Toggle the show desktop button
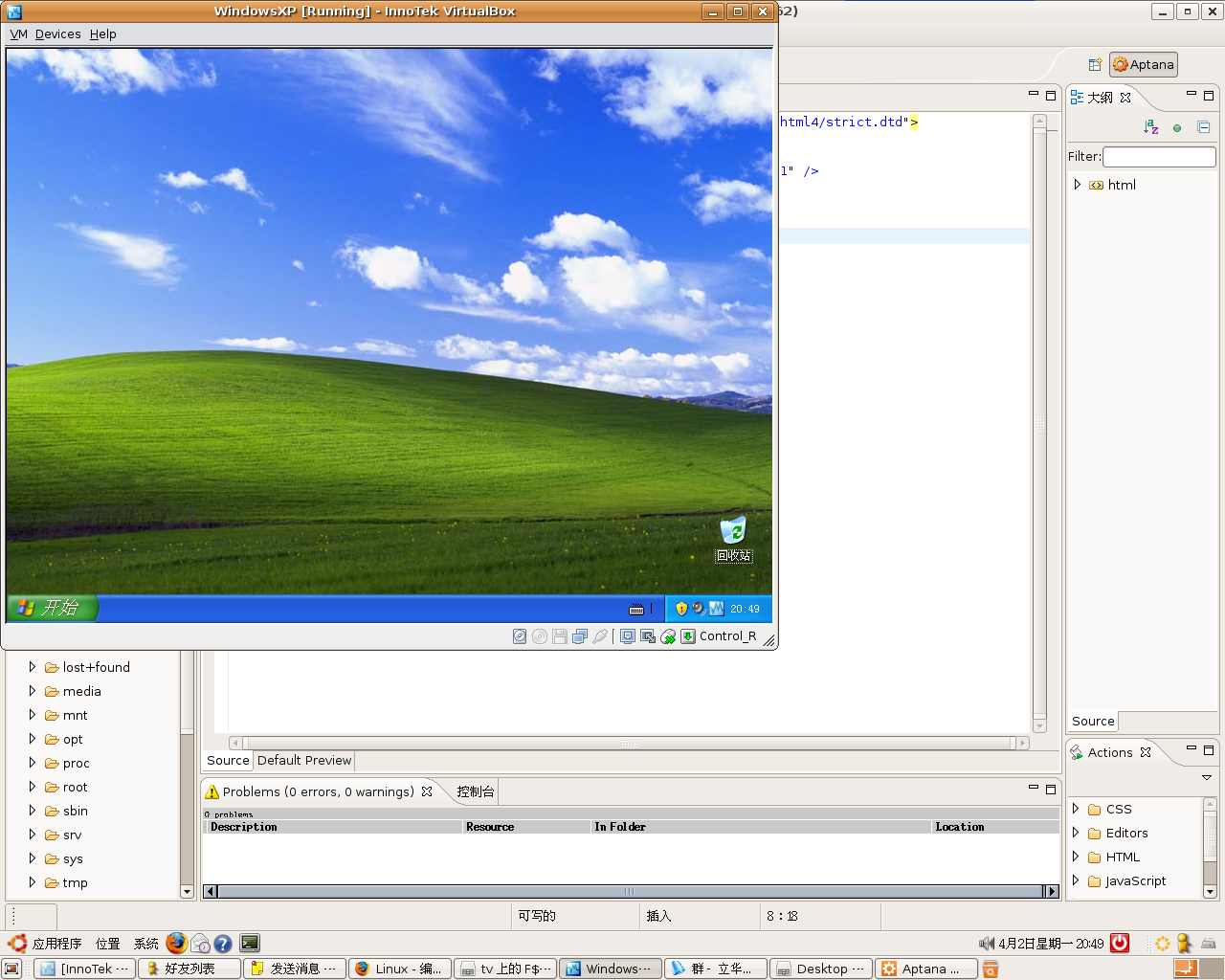 (12, 969)
